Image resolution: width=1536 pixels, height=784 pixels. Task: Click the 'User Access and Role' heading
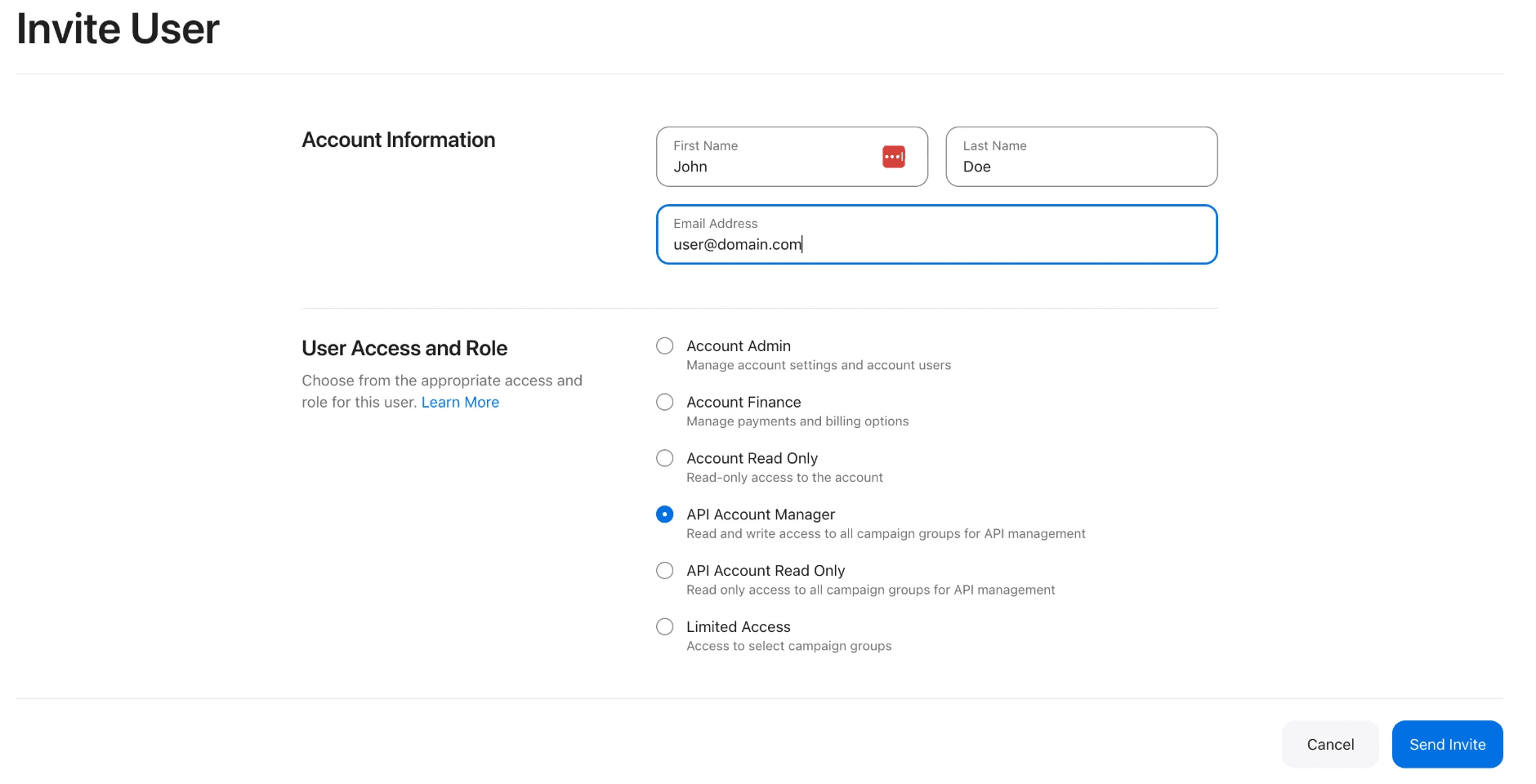[404, 349]
